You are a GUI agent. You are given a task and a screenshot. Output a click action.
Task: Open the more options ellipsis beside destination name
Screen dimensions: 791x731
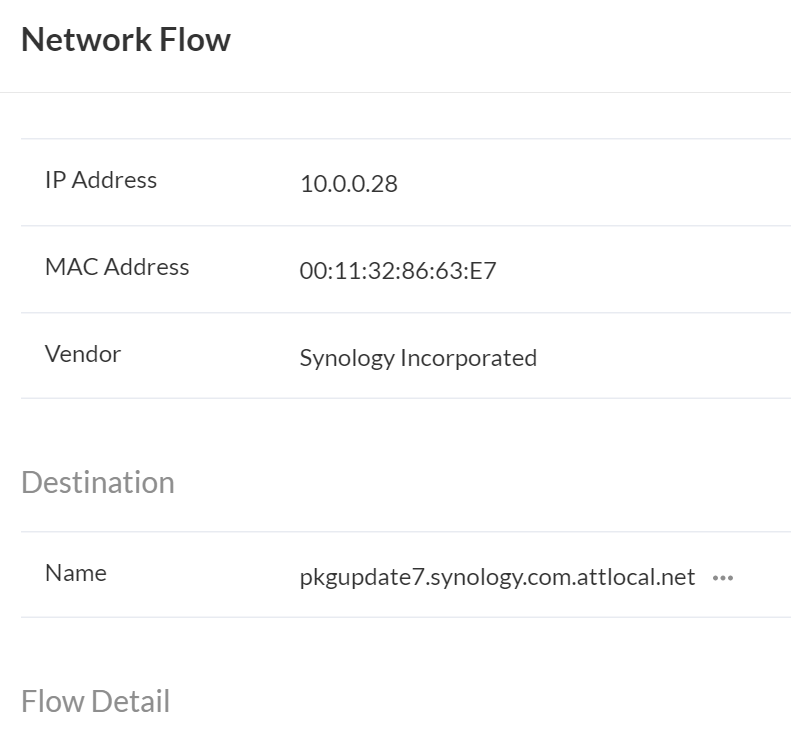tap(723, 578)
